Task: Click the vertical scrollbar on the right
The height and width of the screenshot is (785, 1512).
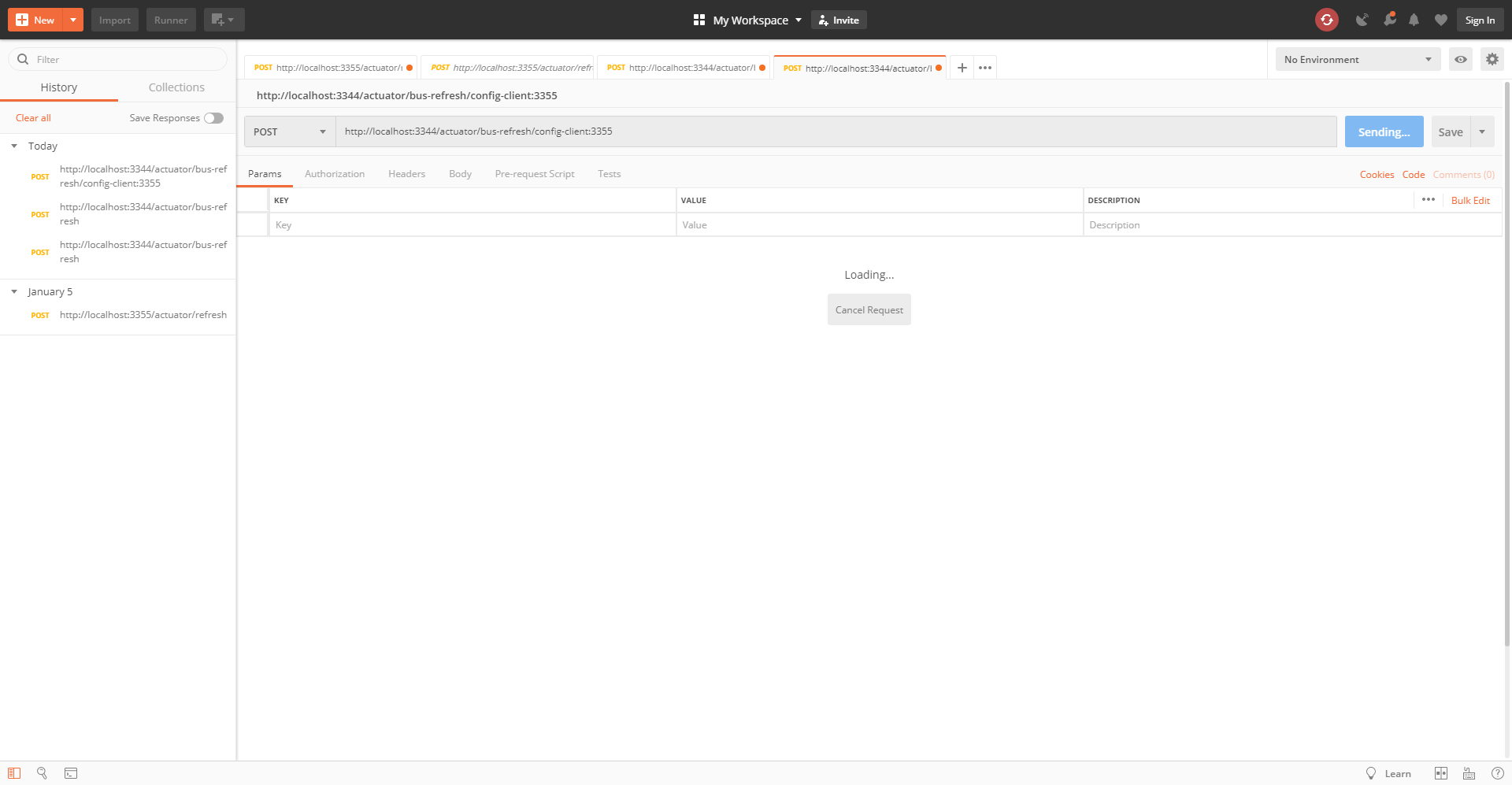Action: (x=1507, y=362)
